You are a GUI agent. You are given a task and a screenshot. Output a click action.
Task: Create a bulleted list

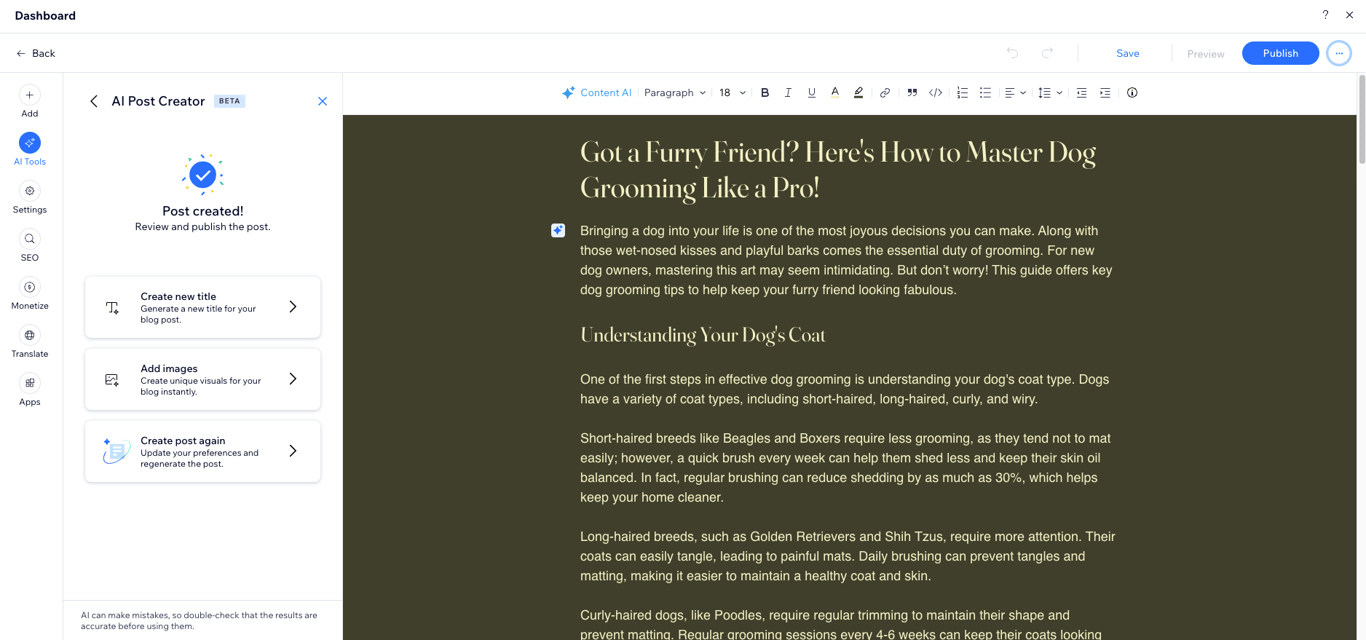click(x=985, y=92)
